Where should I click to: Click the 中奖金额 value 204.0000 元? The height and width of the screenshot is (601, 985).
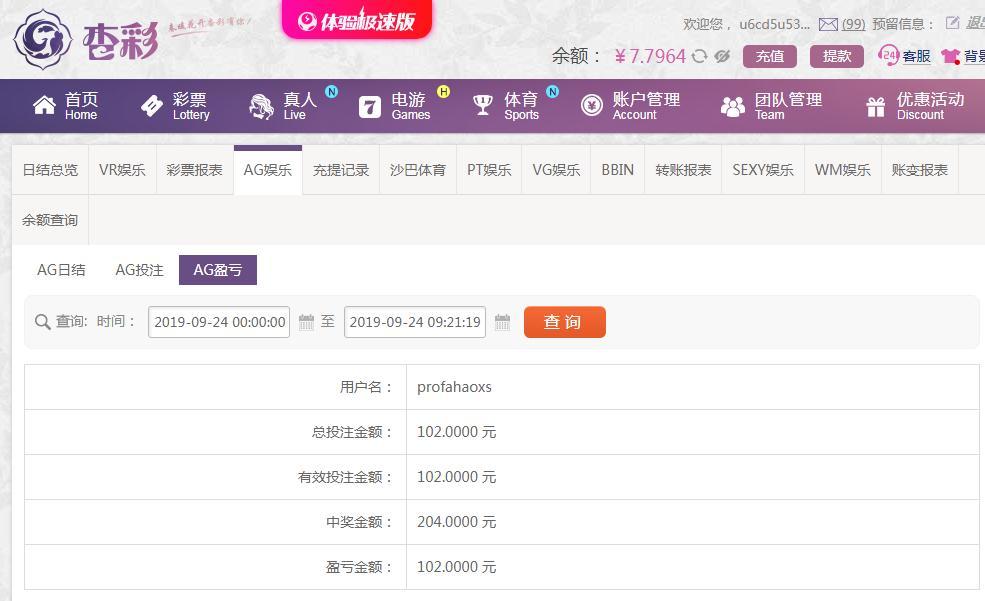[457, 522]
